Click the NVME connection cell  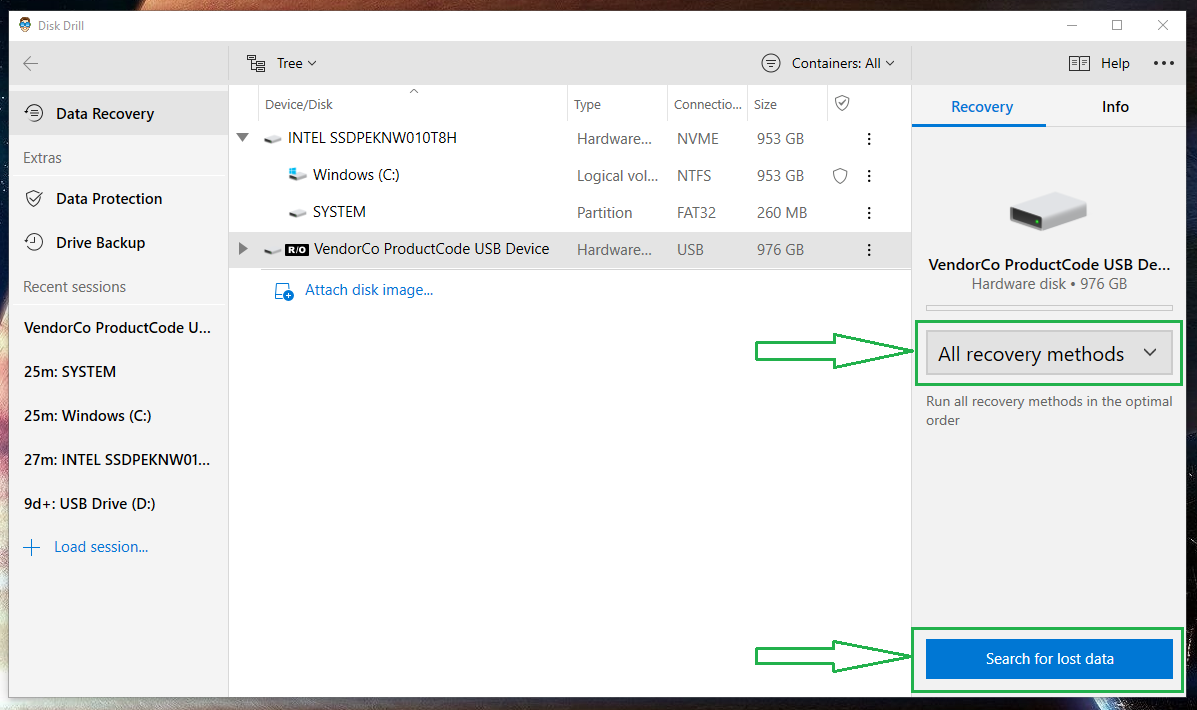pos(698,139)
